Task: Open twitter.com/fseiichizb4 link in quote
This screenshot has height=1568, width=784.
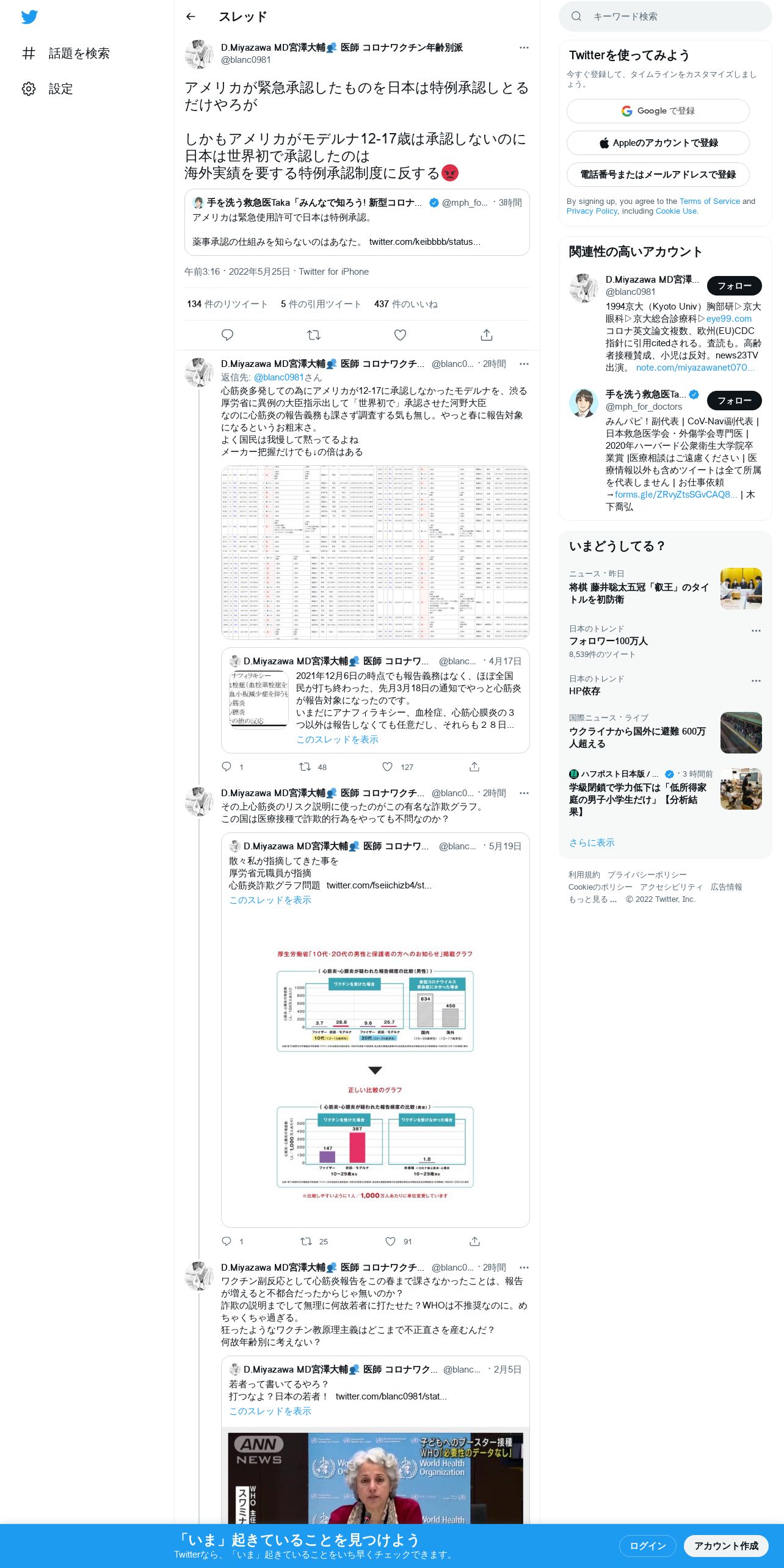Action: pyautogui.click(x=379, y=885)
